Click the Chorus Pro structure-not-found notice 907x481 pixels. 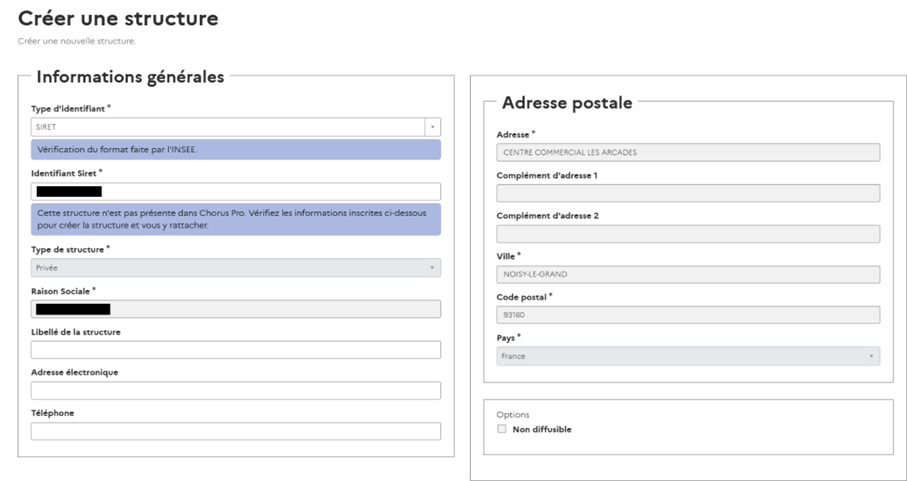click(x=235, y=219)
